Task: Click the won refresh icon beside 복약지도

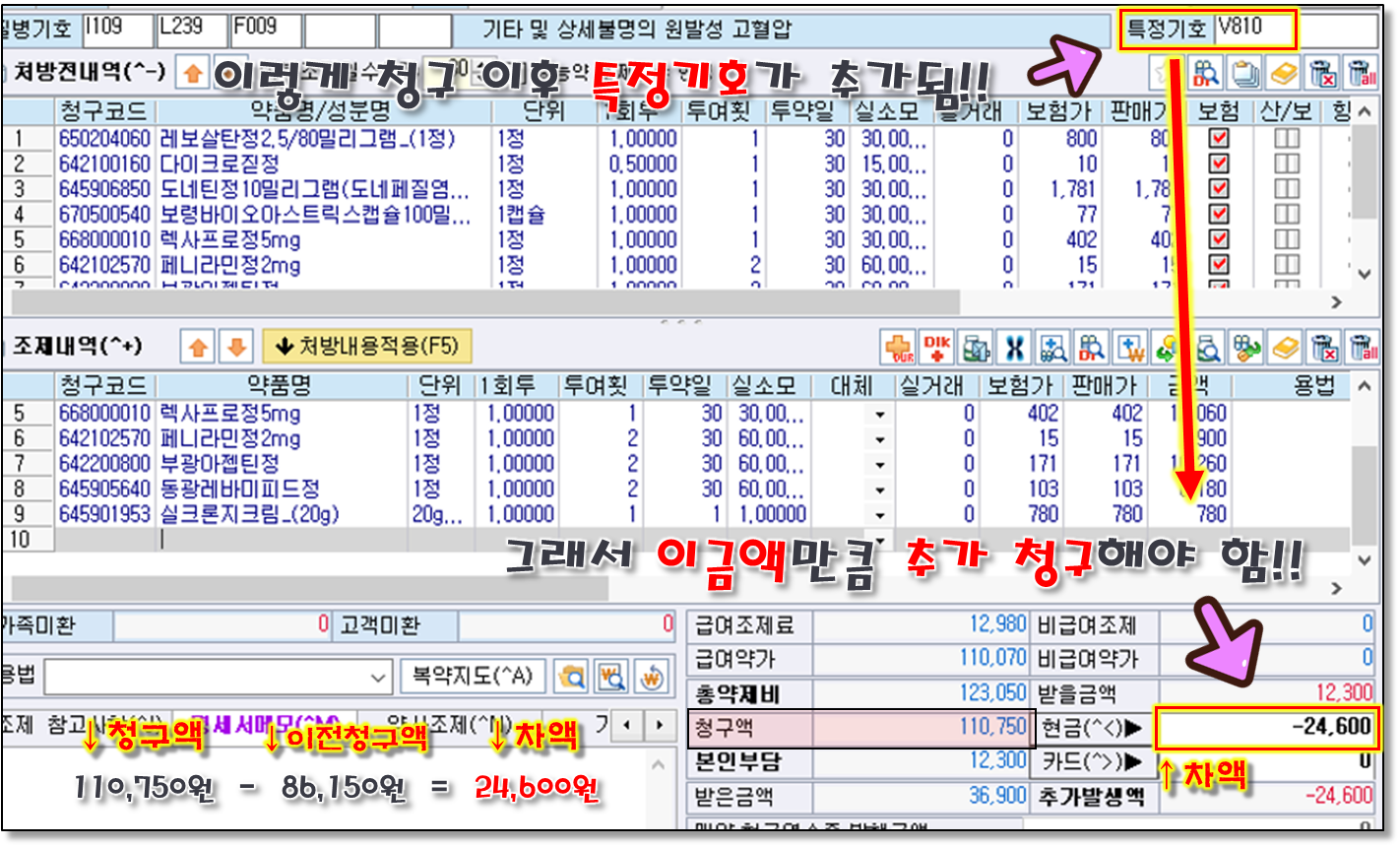Action: point(652,677)
